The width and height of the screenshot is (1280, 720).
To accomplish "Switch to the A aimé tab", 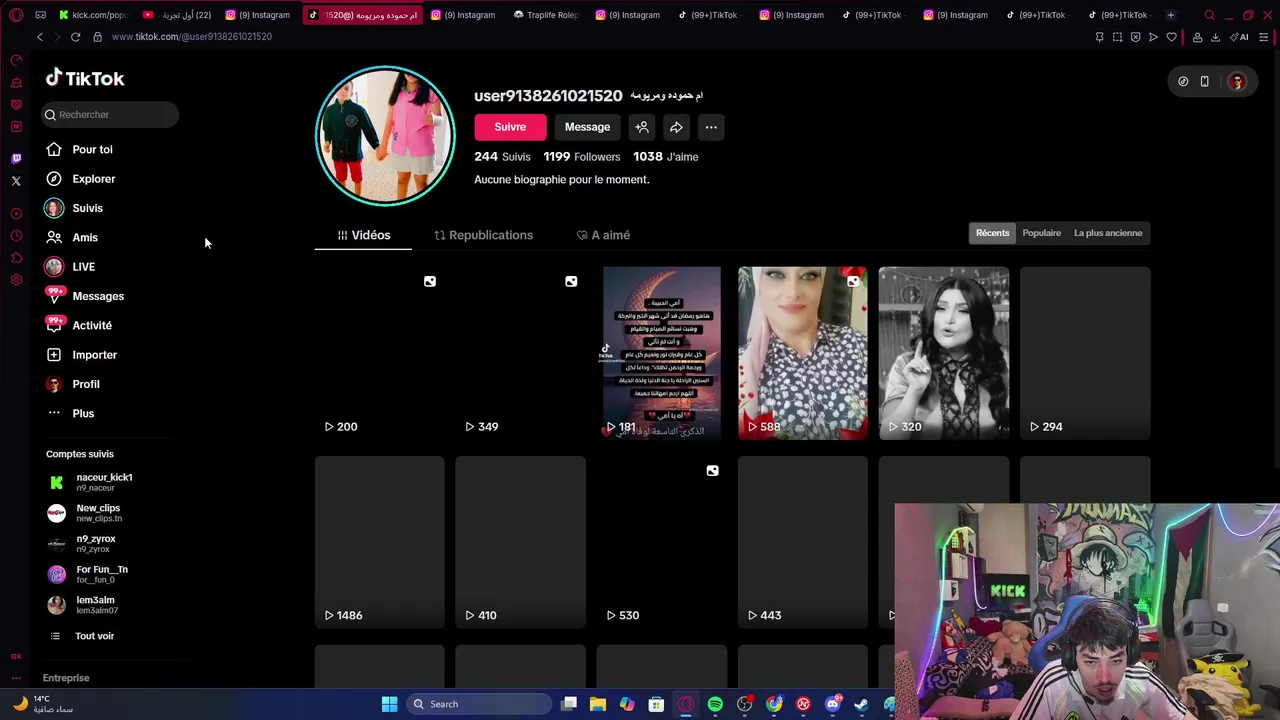I will pos(603,235).
